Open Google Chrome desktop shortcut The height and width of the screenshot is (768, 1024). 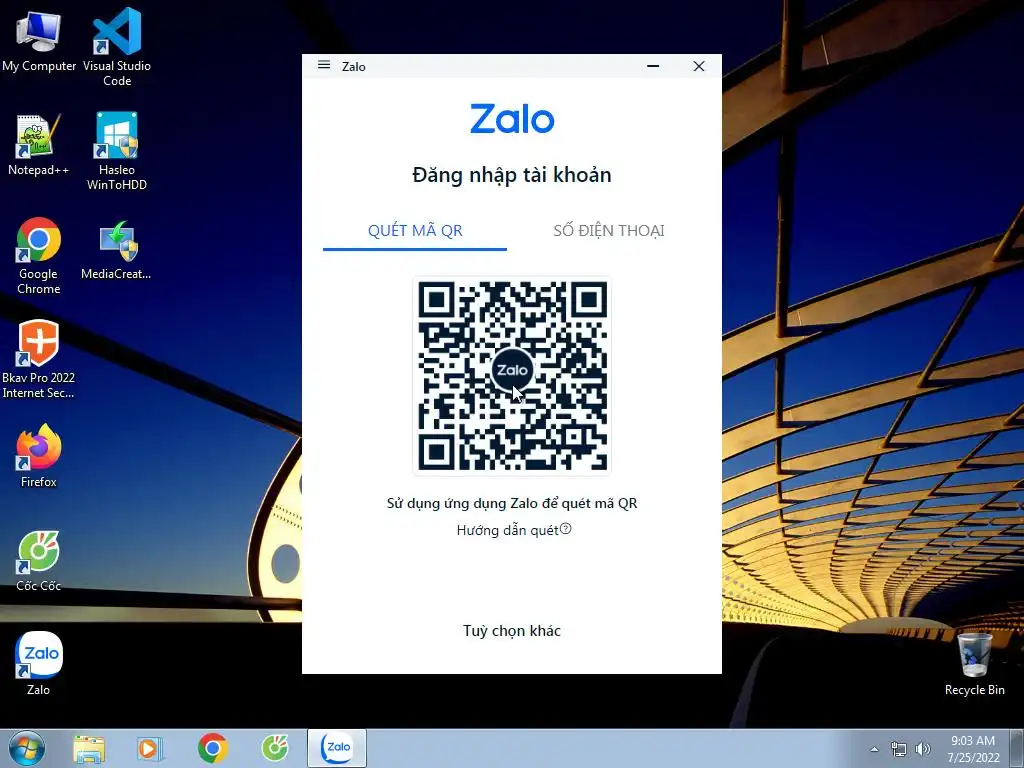(x=39, y=255)
